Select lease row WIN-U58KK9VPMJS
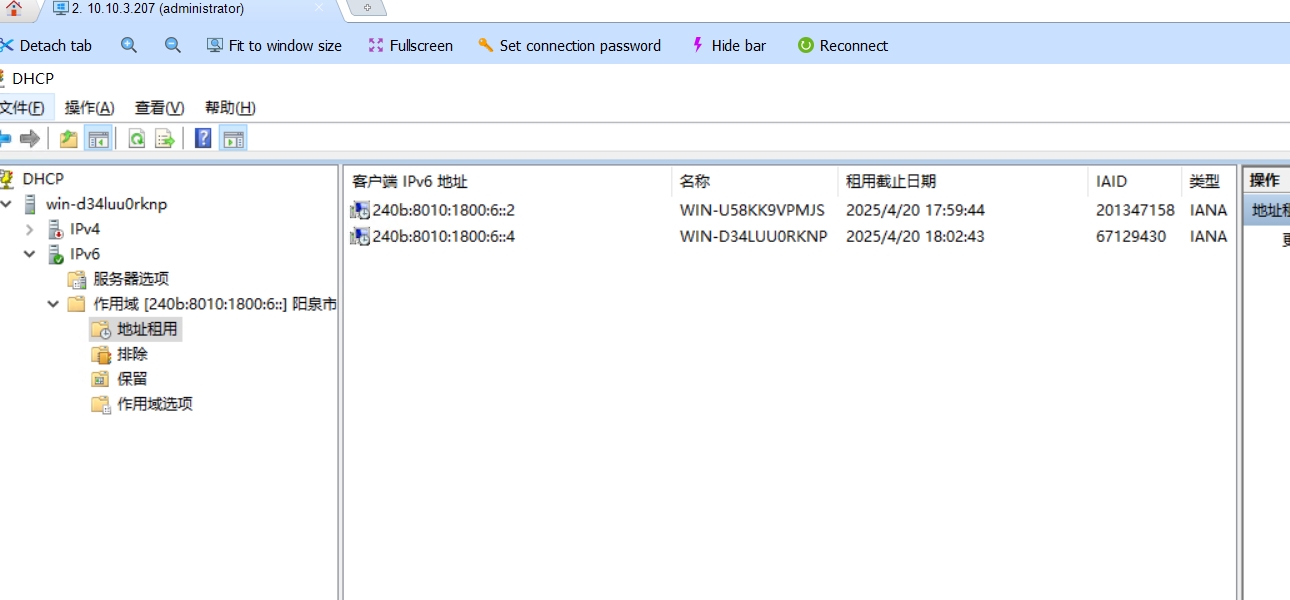This screenshot has width=1290, height=600. (x=751, y=210)
